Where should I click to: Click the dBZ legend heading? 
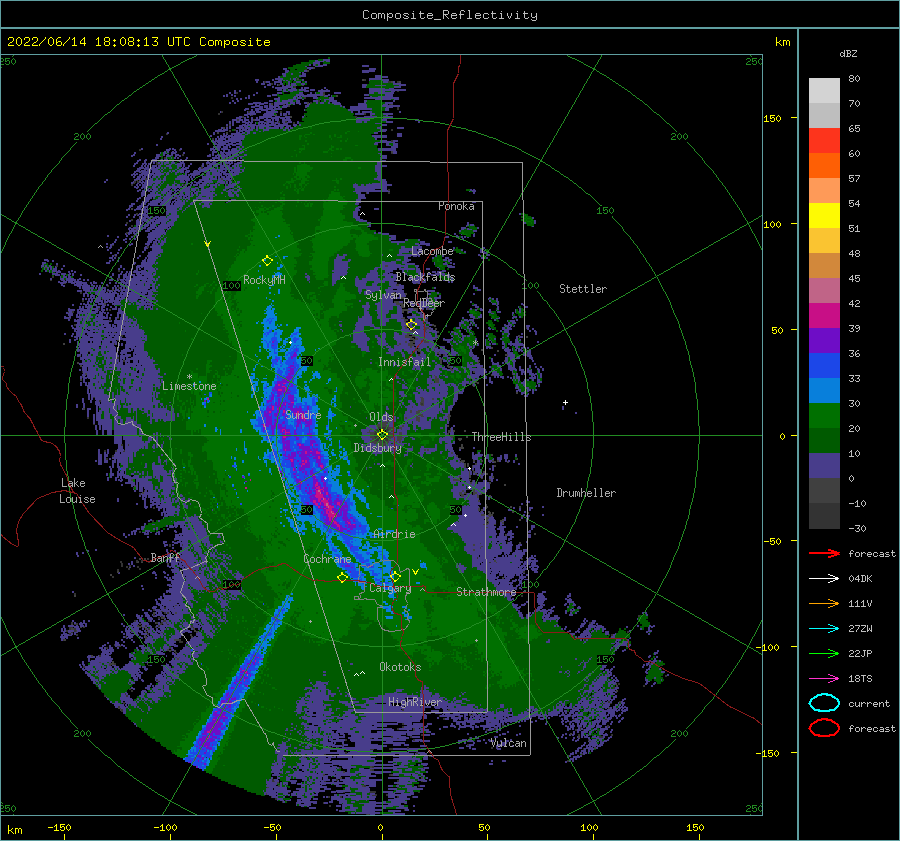(x=848, y=53)
